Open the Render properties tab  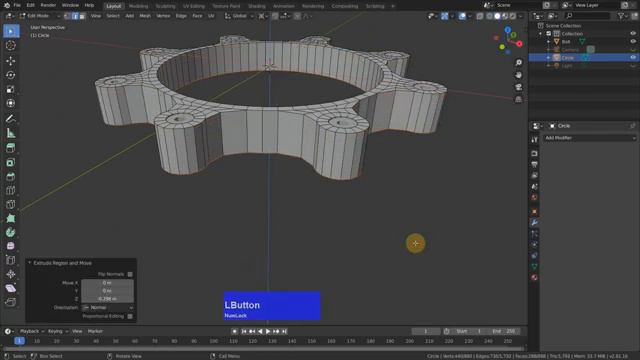click(x=534, y=153)
